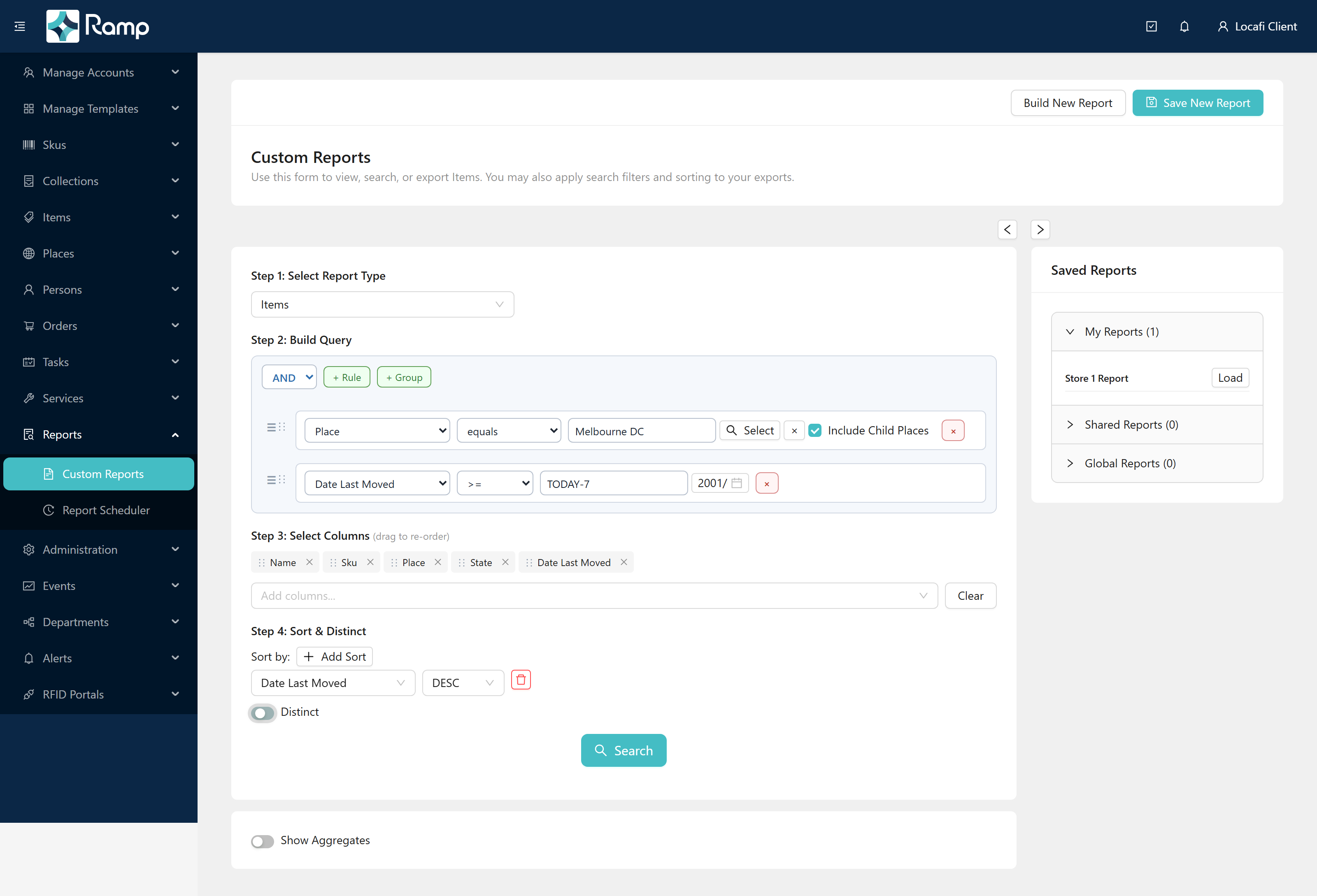Expand Collections sidebar menu
The image size is (1317, 896).
click(99, 181)
